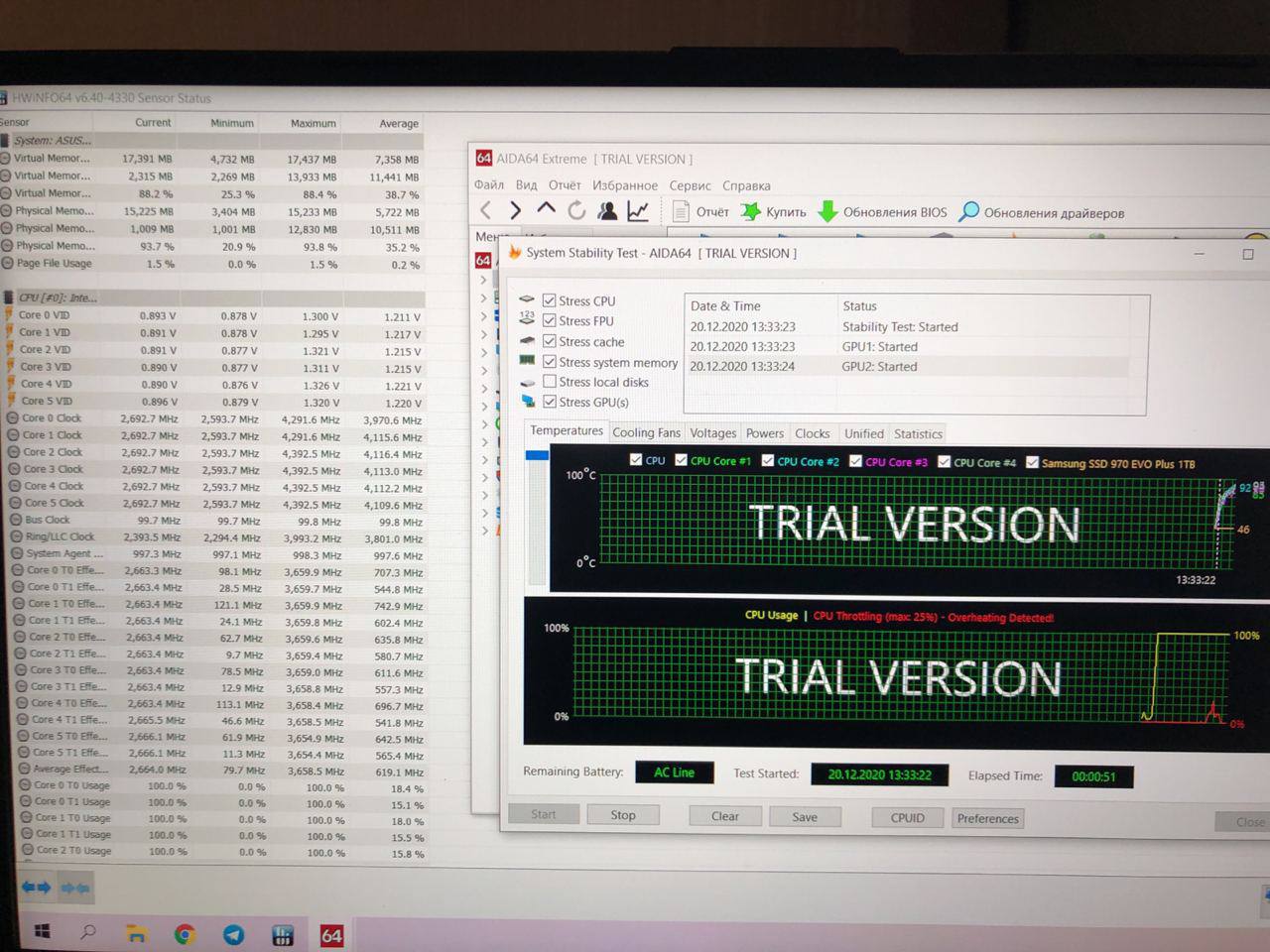Click the Clear button
Viewport: 1270px width, 952px height.
click(725, 816)
